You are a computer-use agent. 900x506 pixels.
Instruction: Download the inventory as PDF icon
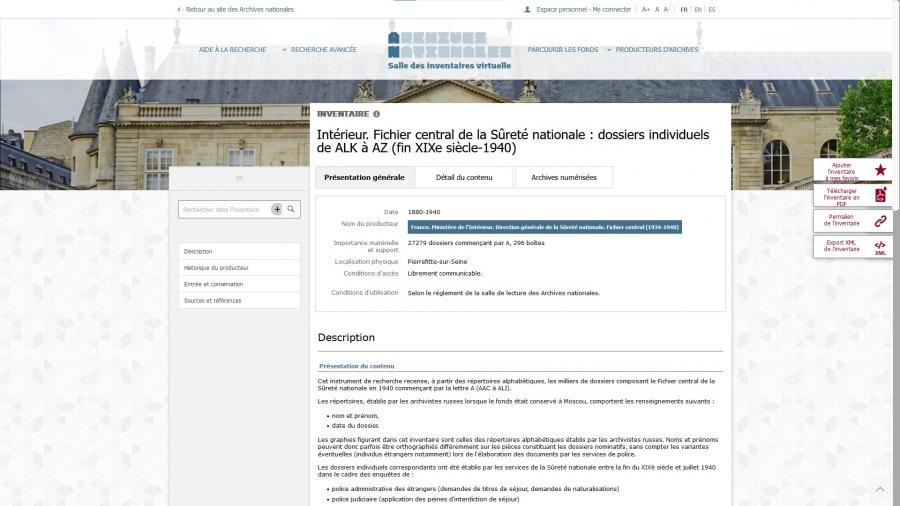coord(880,195)
